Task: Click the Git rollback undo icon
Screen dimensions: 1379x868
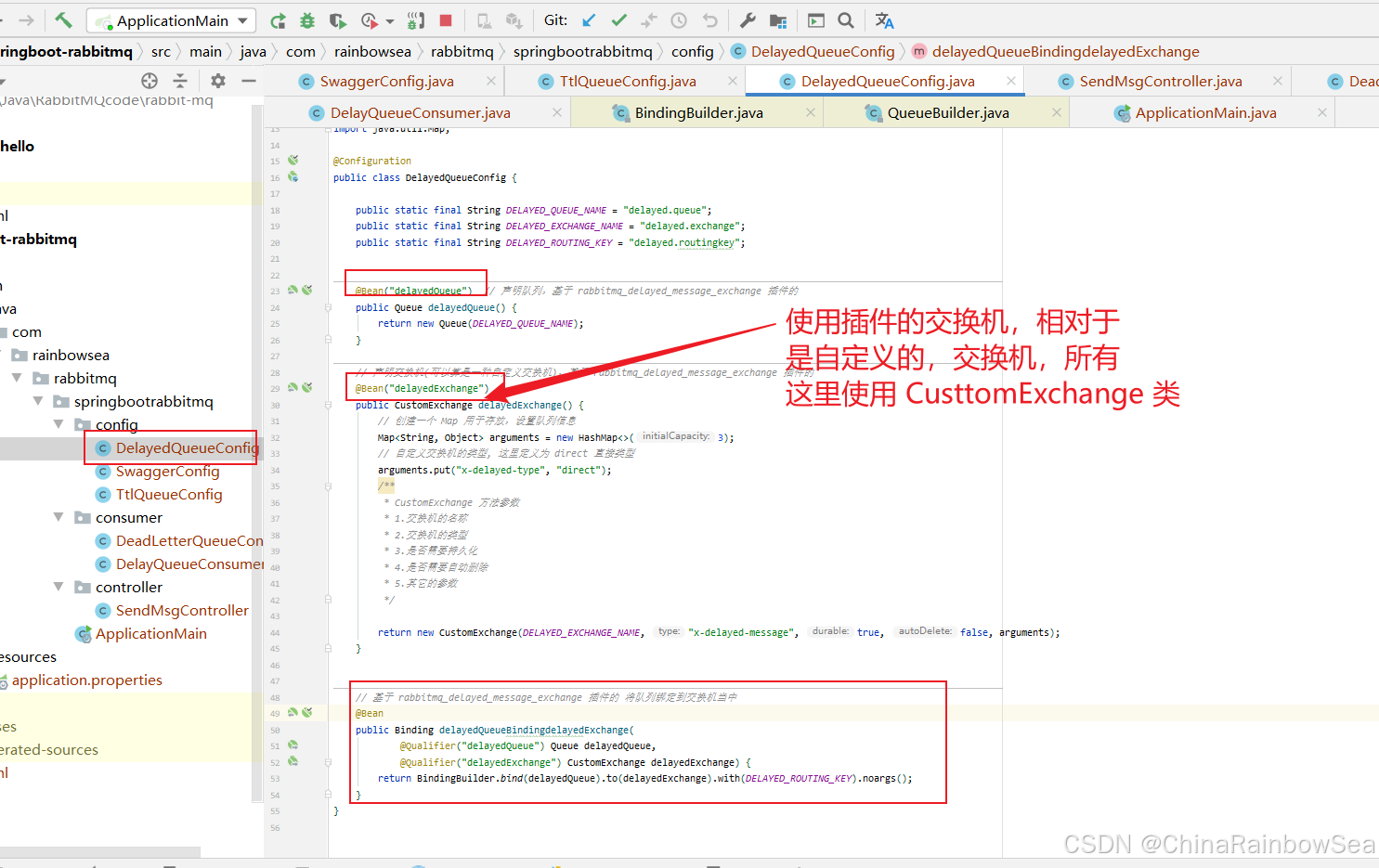Action: point(710,20)
